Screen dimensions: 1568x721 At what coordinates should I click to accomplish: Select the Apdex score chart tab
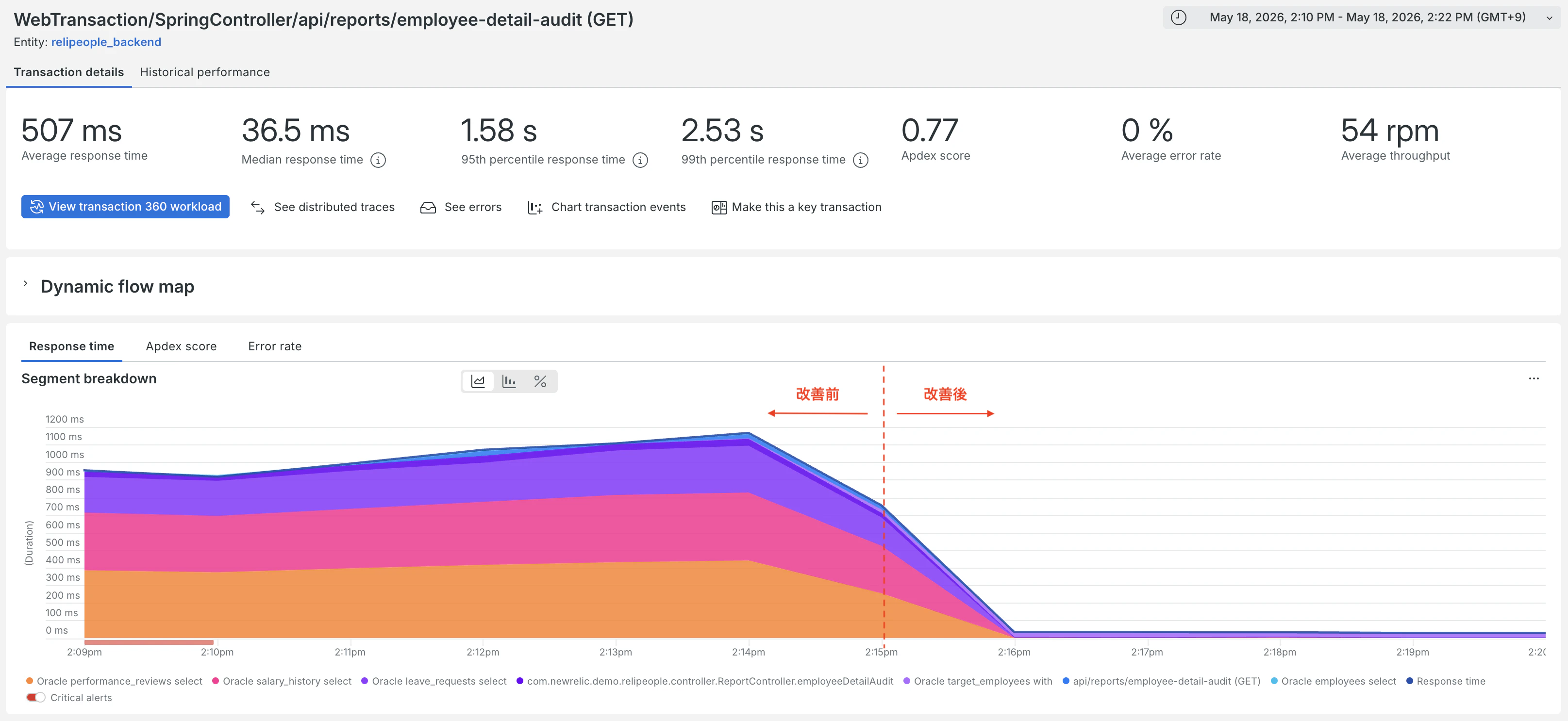pyautogui.click(x=182, y=346)
